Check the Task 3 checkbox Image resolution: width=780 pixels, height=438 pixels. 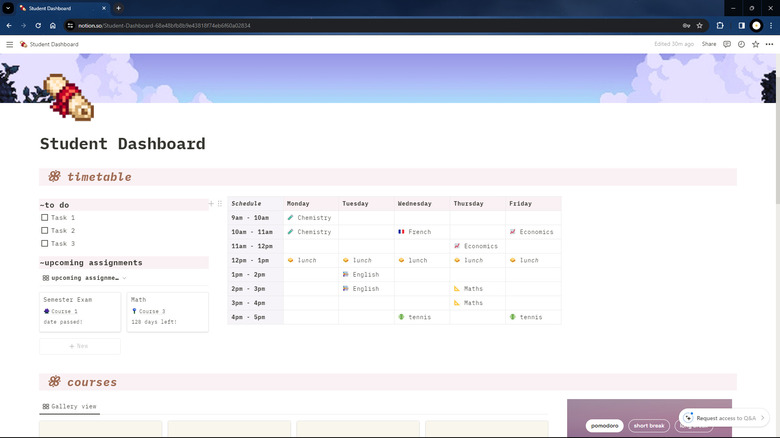point(45,243)
